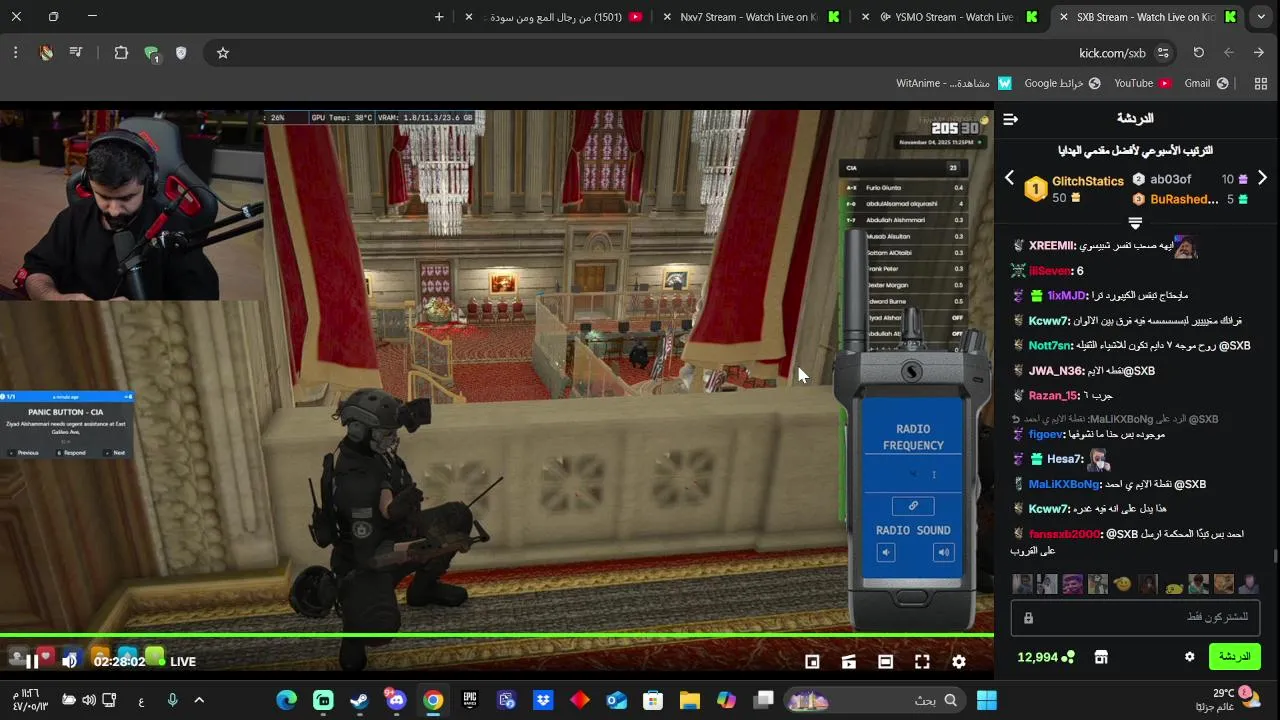Reload the kick.com page

coord(1198,53)
